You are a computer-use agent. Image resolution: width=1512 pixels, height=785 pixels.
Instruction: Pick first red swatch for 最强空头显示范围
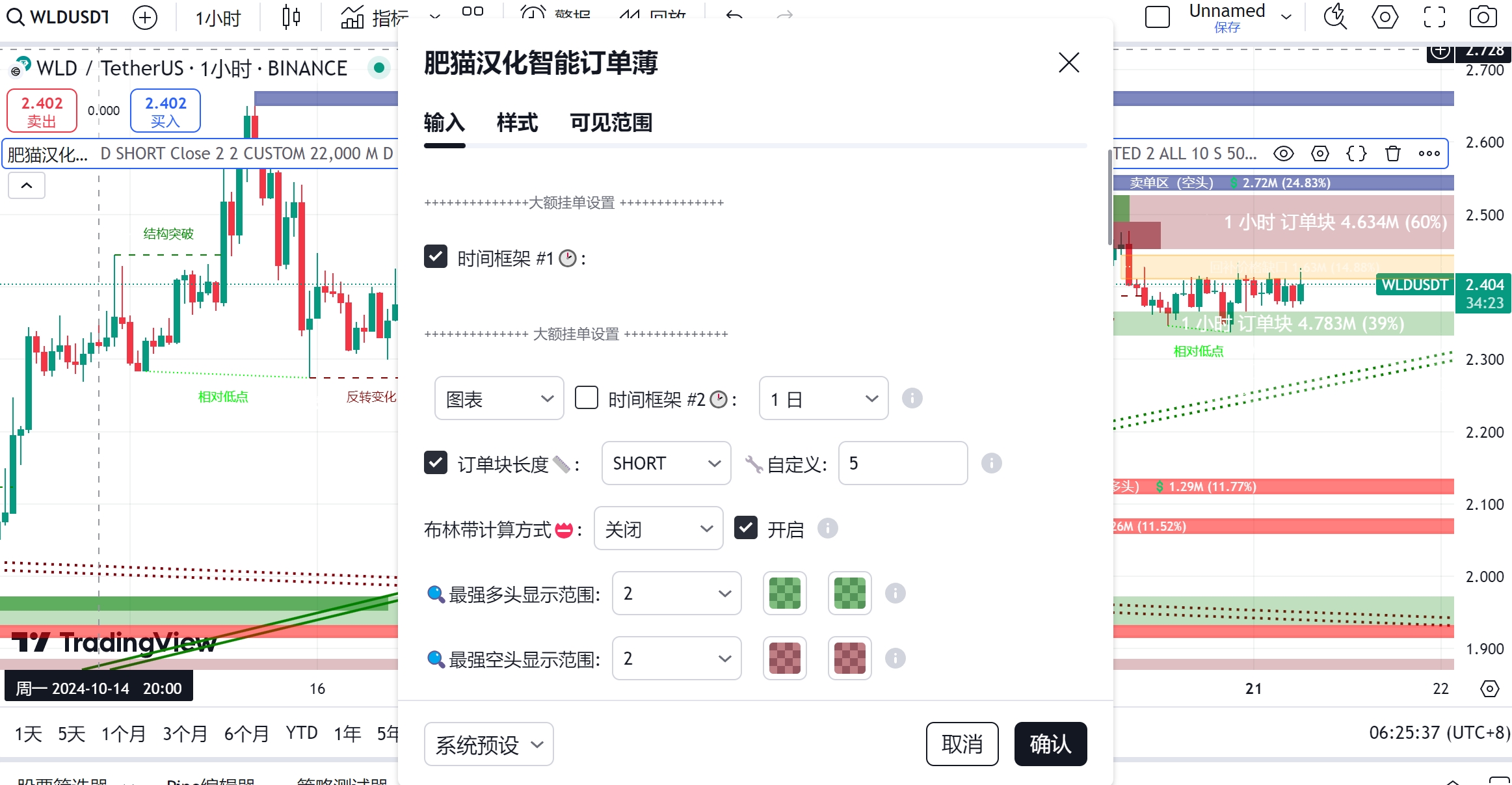tap(785, 658)
